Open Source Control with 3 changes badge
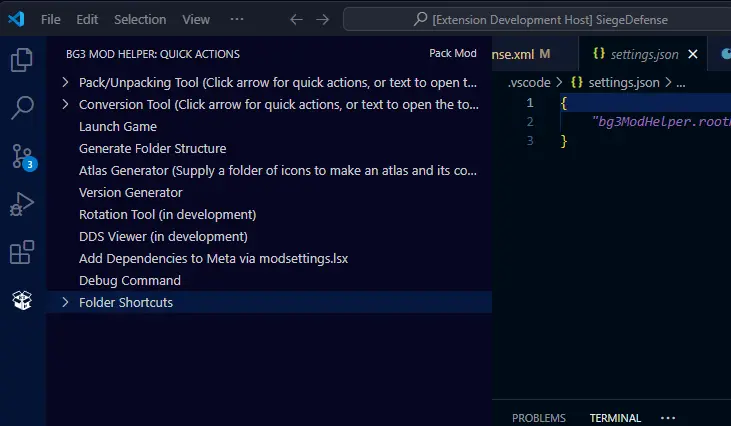 click(x=23, y=157)
